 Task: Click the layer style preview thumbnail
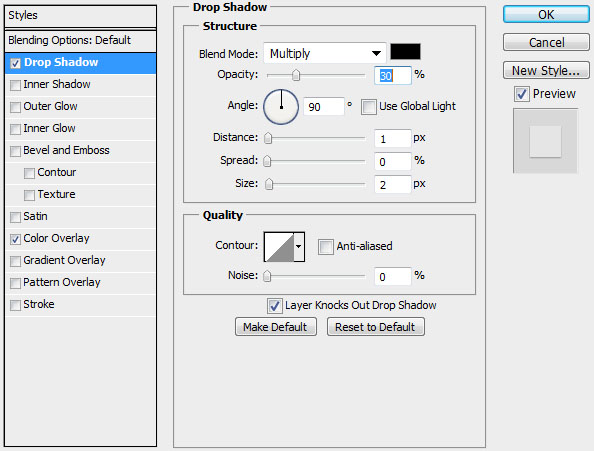point(545,141)
